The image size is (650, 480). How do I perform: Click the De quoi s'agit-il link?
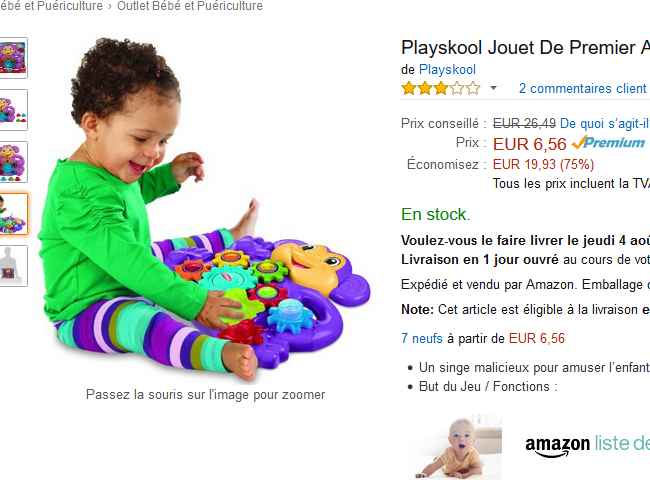604,123
